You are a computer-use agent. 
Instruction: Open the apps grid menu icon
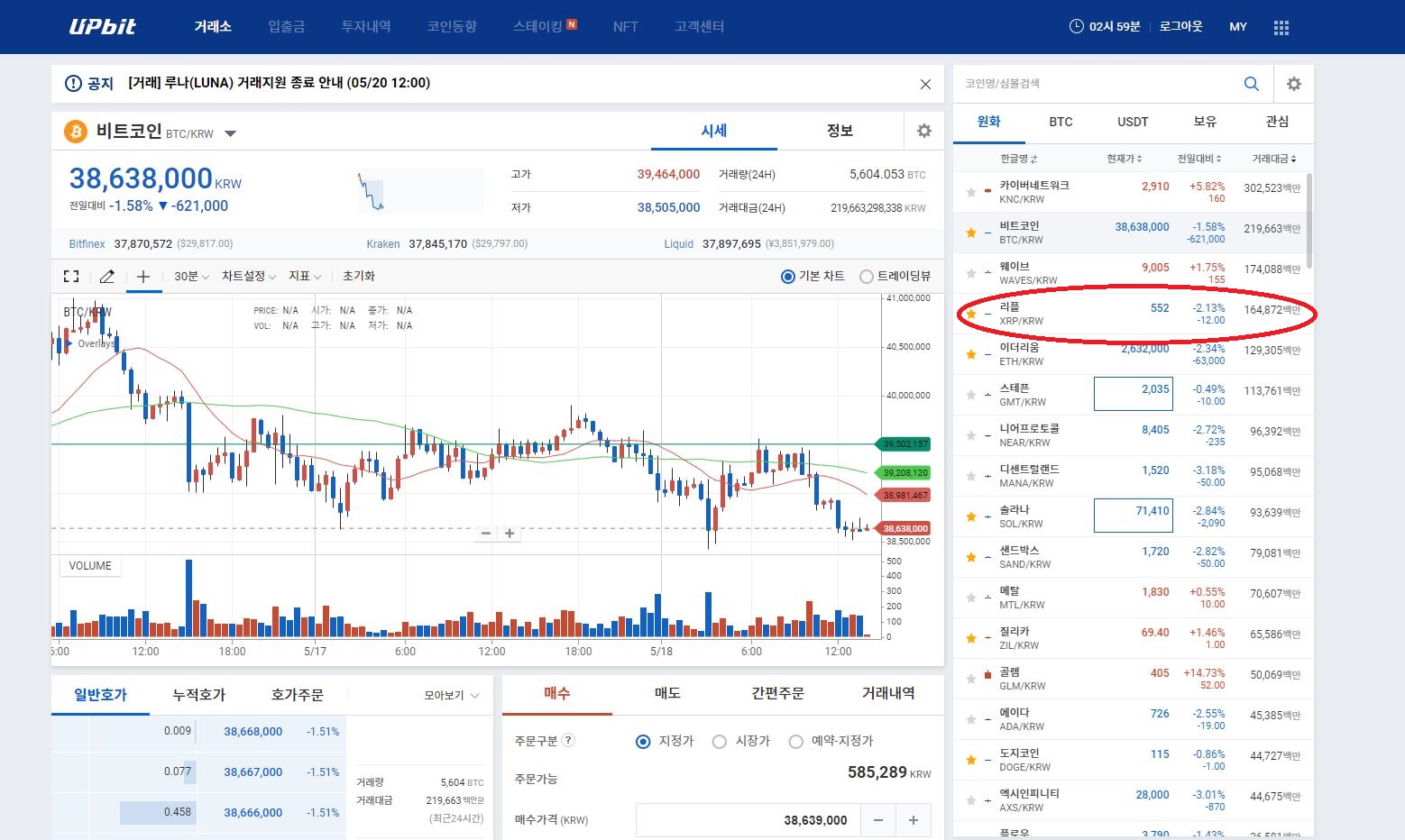pos(1281,27)
